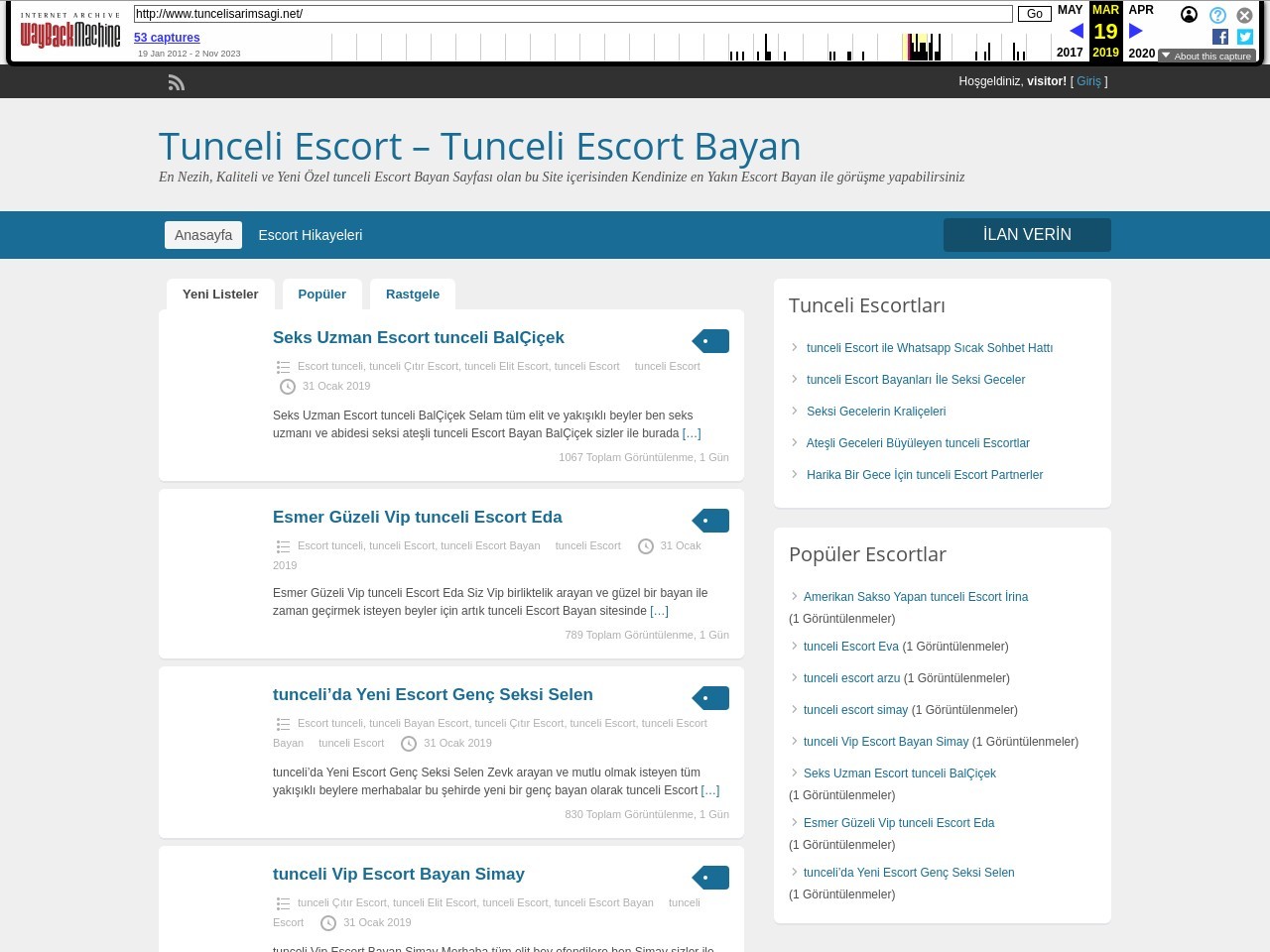Open the Anasayfa menu item
The width and height of the screenshot is (1270, 952).
[203, 235]
